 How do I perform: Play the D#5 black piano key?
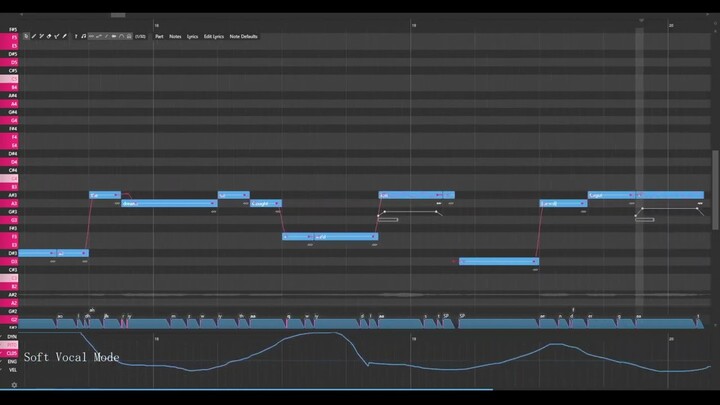9,54
